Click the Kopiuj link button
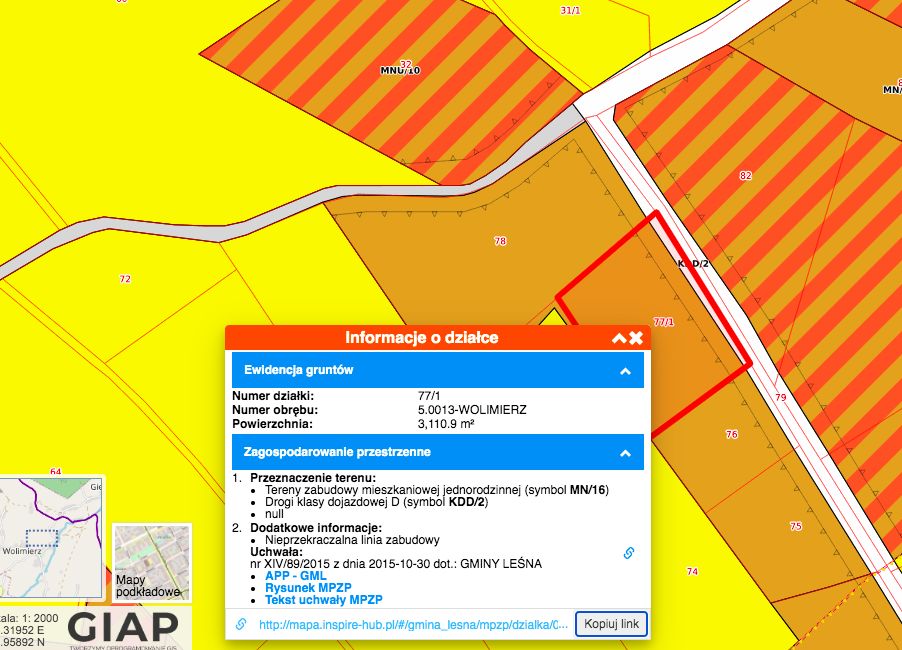 tap(611, 624)
